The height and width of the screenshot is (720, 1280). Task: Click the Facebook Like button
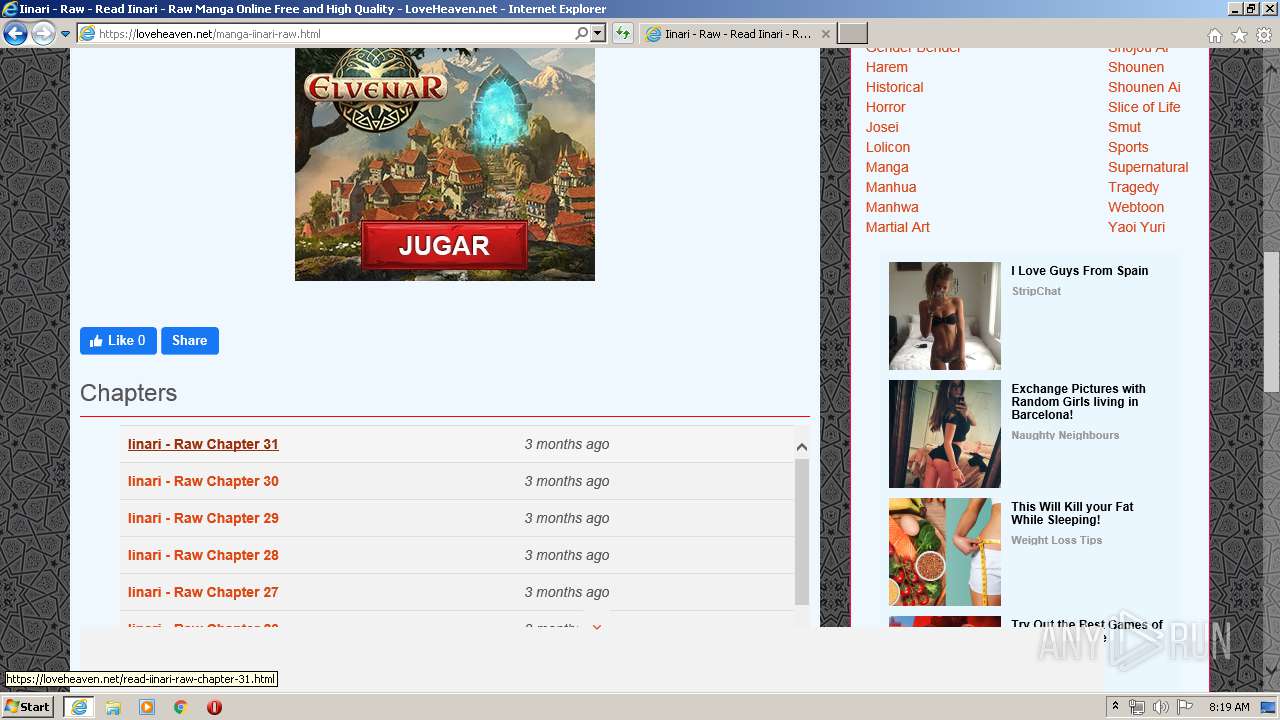118,341
